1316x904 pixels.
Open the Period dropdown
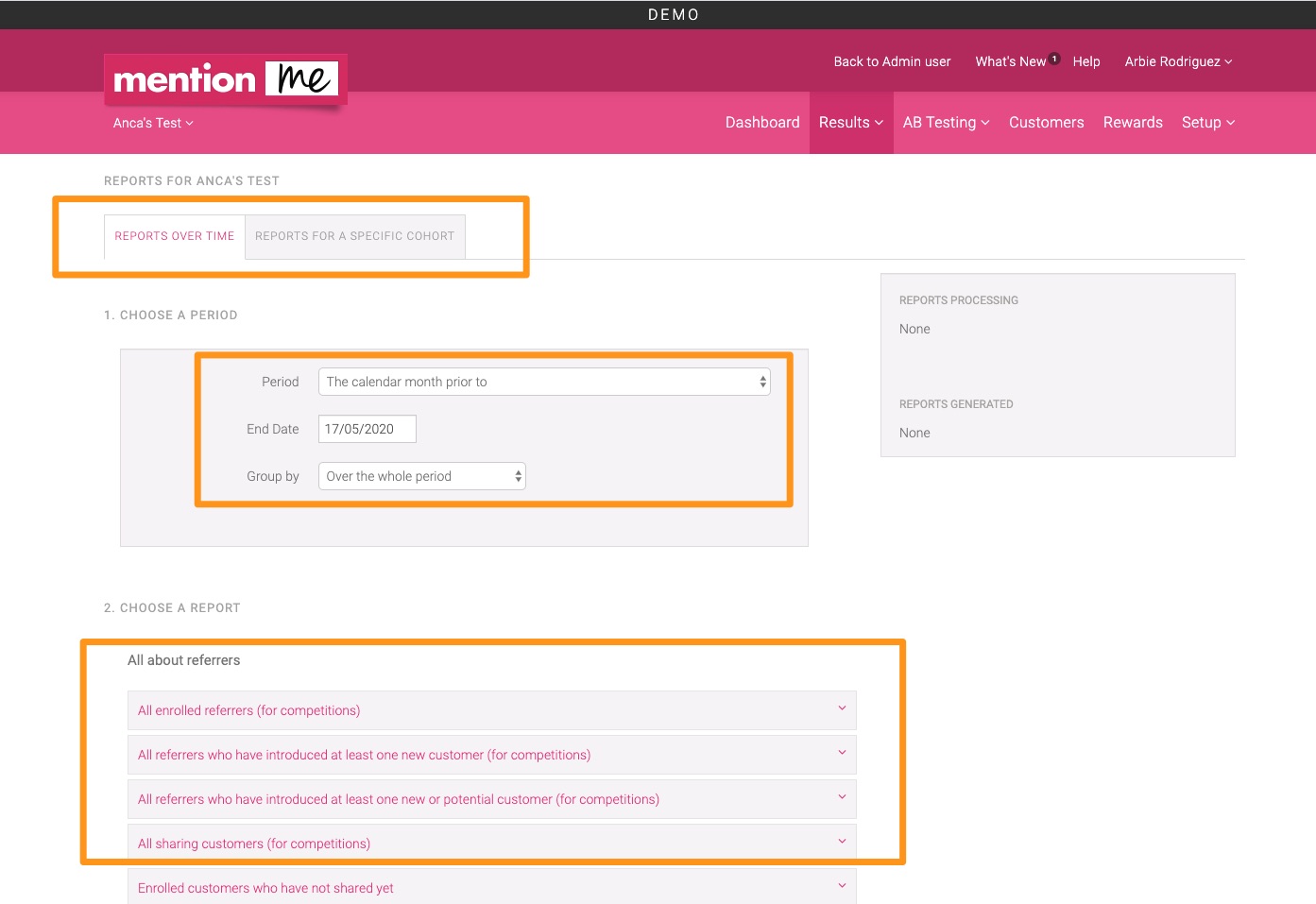tap(544, 382)
